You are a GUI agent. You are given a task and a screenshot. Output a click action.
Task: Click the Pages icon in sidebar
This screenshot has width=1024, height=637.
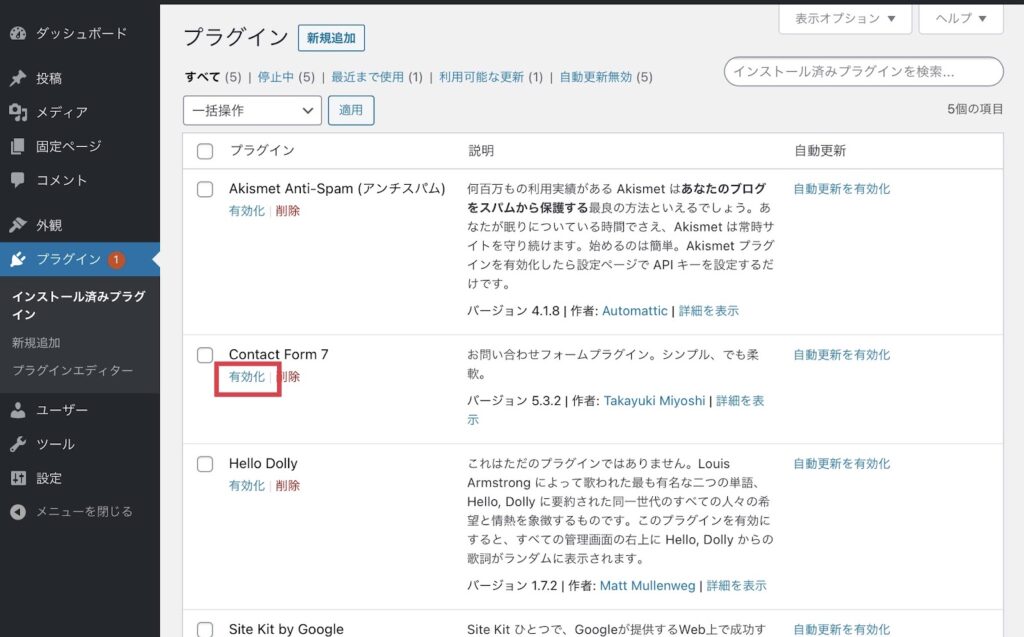pos(17,146)
